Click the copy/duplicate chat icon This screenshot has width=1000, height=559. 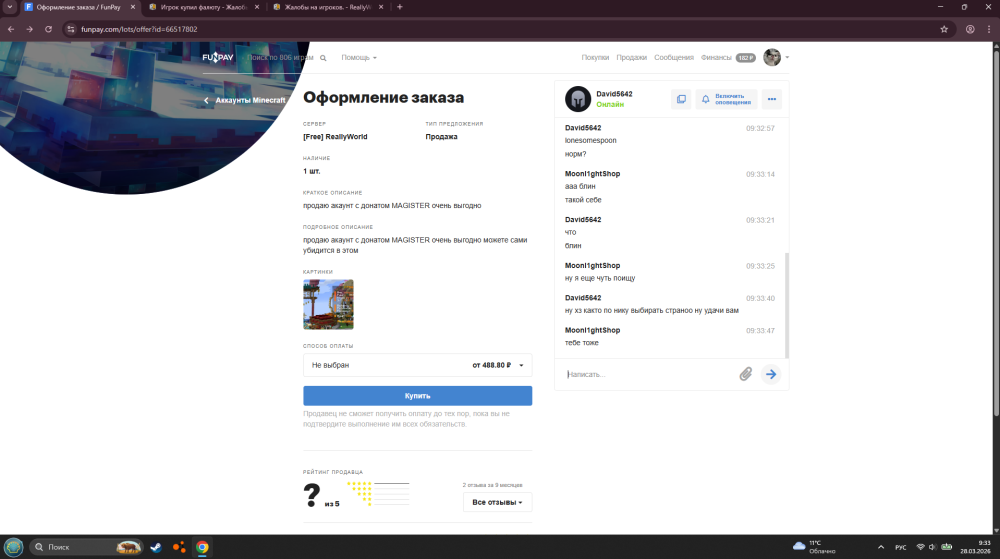point(681,99)
